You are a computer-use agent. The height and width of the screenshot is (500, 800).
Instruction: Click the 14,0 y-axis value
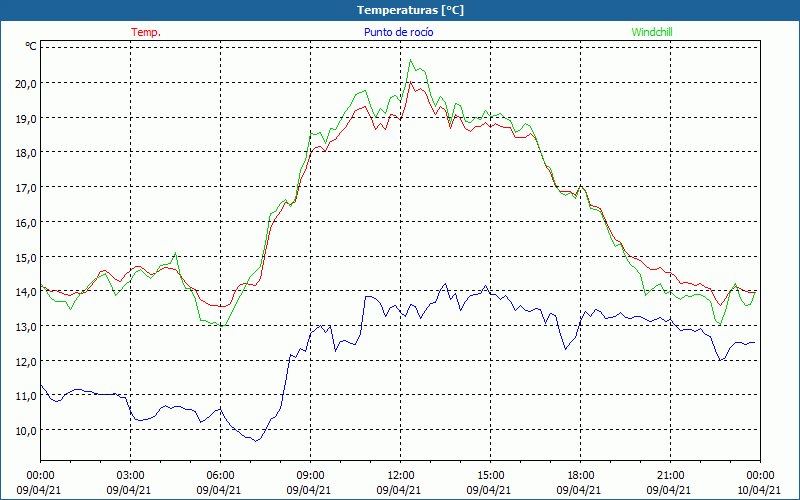point(26,292)
